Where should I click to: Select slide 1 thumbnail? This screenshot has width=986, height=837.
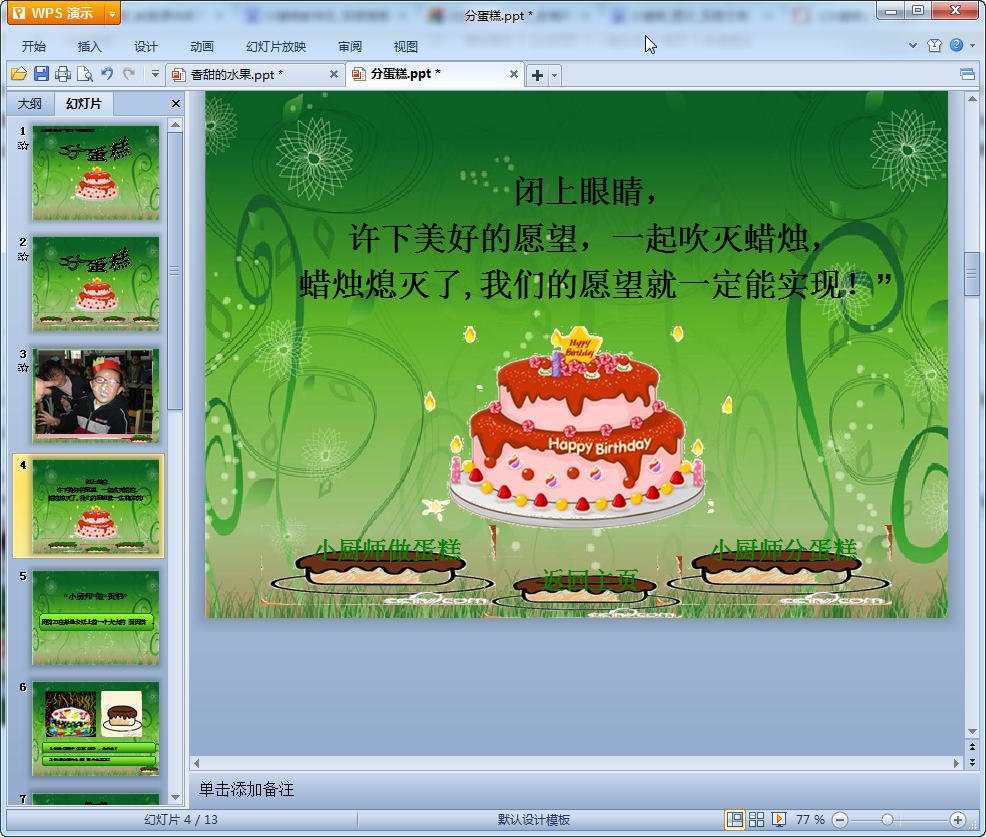(x=96, y=173)
